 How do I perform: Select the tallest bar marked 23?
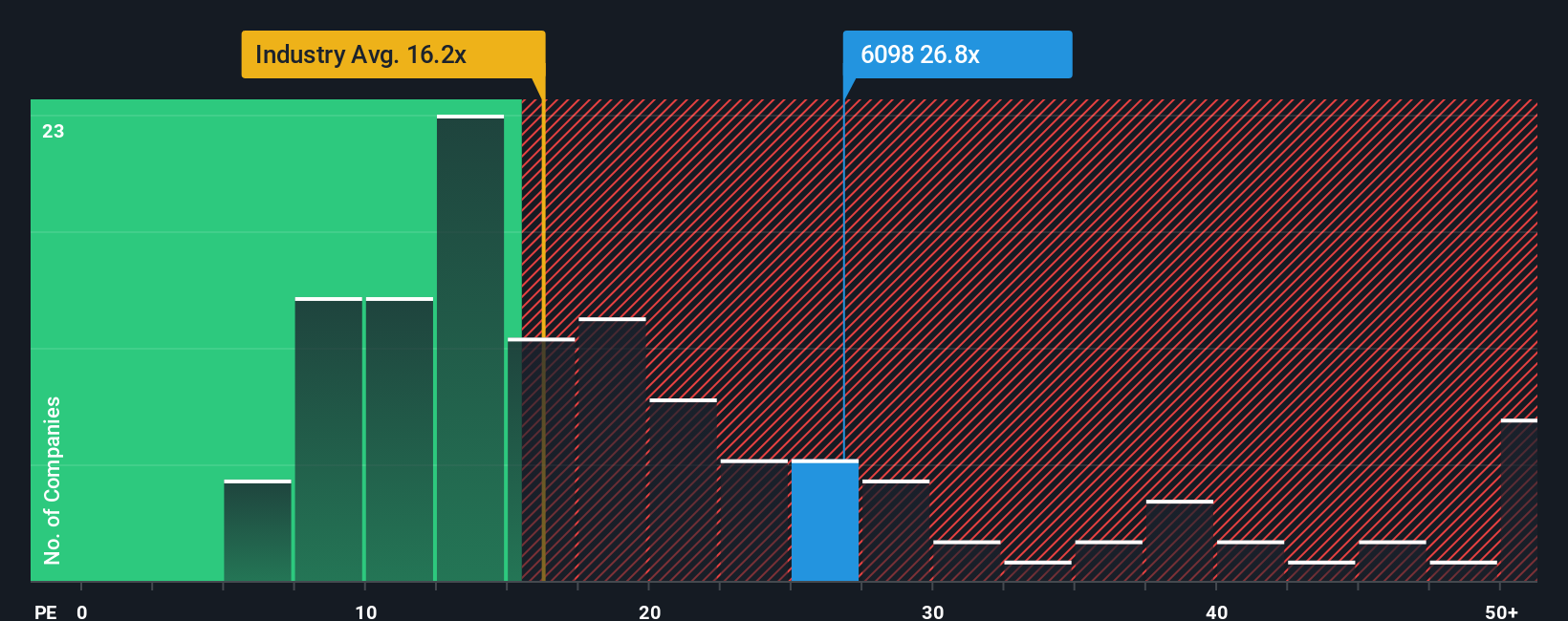[470, 348]
